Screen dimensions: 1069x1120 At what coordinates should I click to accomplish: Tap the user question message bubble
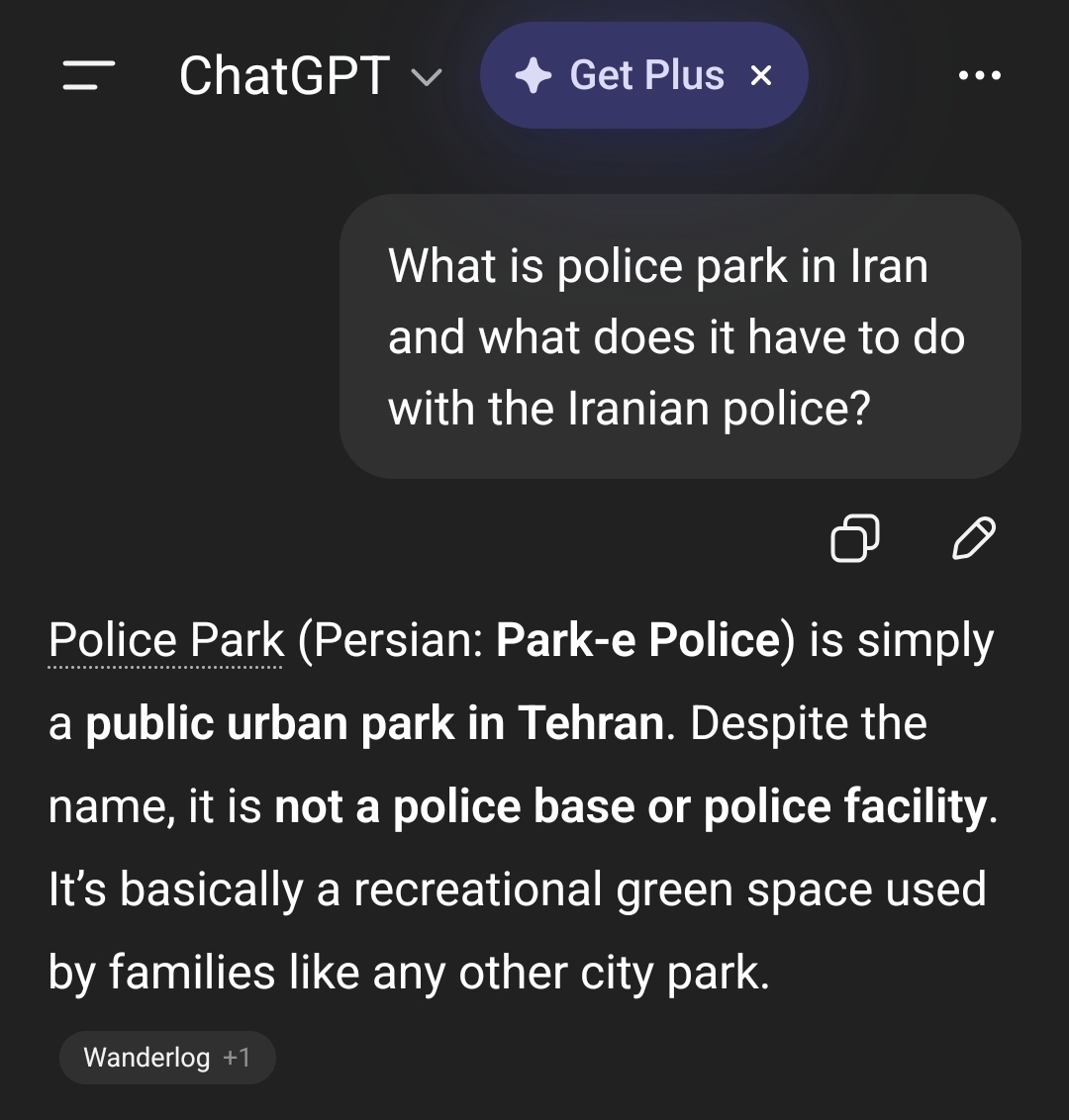tap(679, 336)
